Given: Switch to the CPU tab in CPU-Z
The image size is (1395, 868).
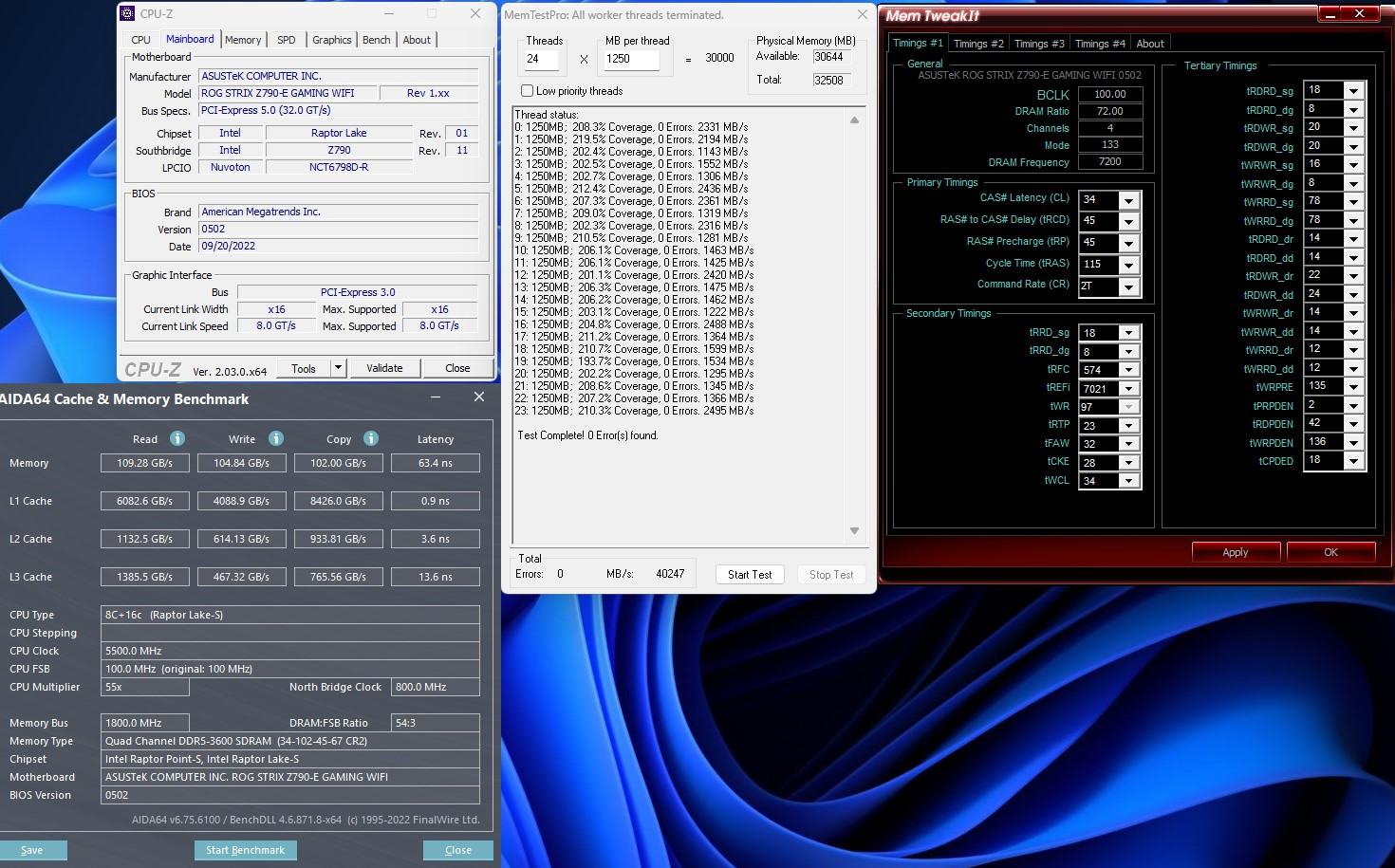Looking at the screenshot, I should (140, 40).
